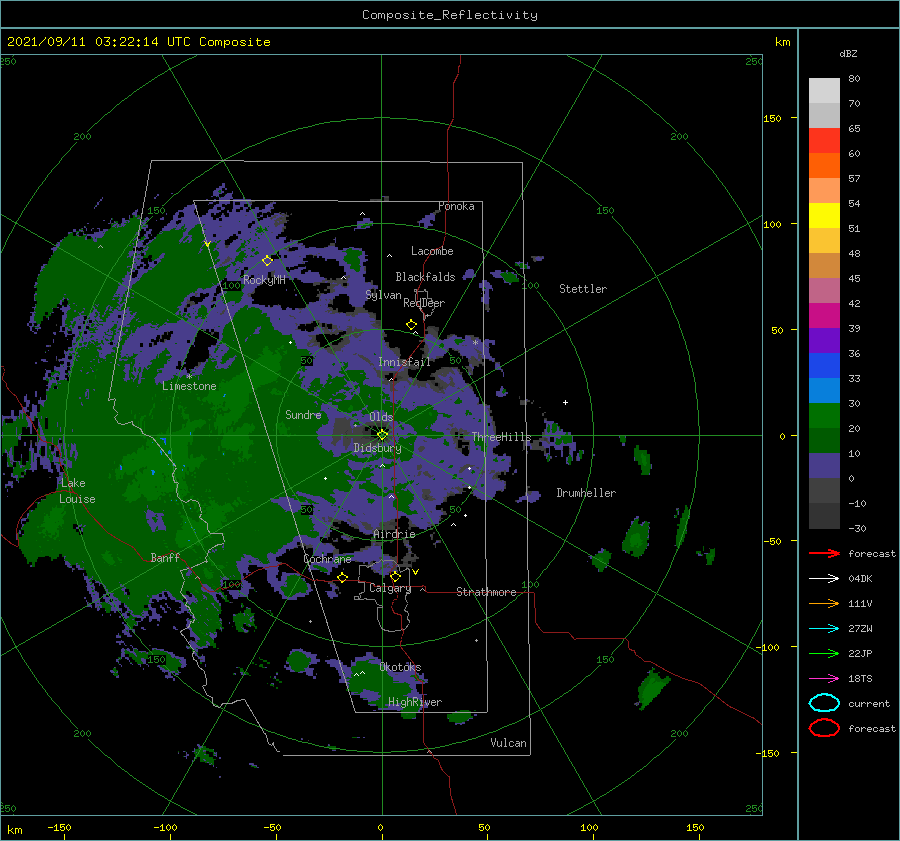Click the 'current' legend text

click(x=868, y=703)
